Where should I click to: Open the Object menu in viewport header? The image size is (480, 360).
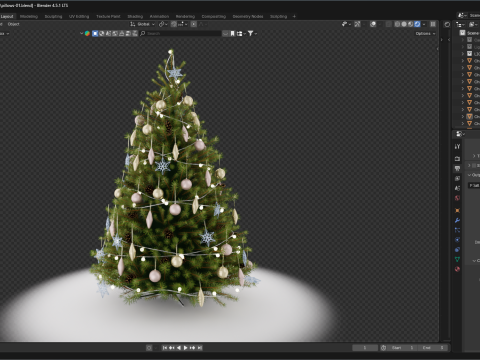click(x=14, y=24)
